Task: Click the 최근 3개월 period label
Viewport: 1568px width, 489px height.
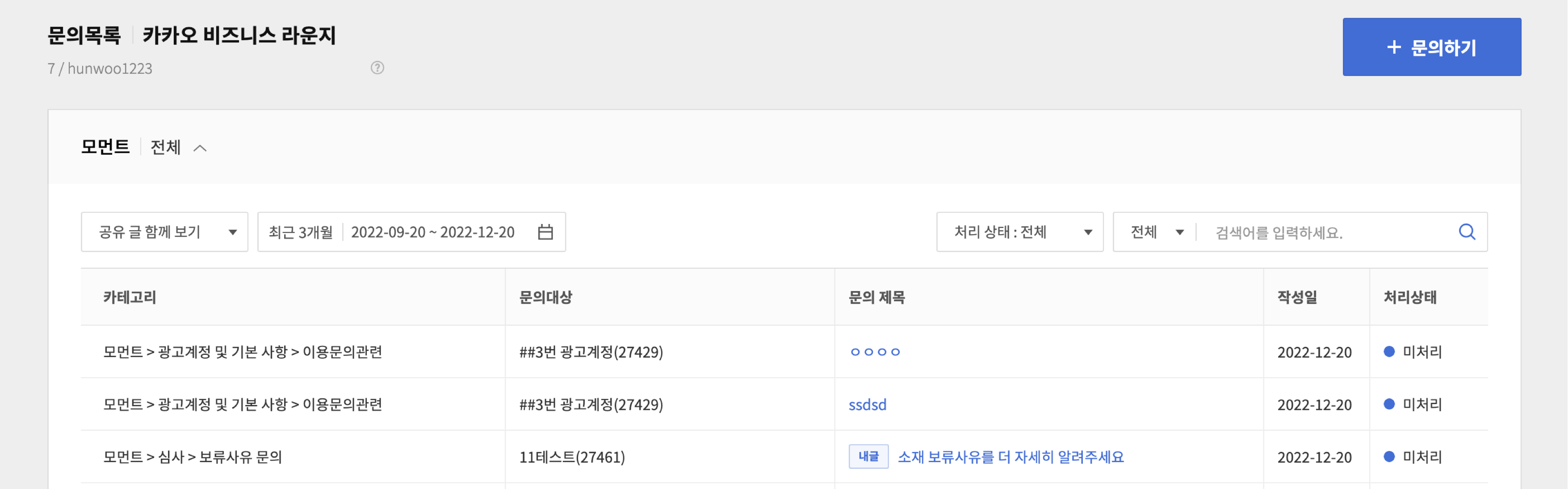Action: pyautogui.click(x=301, y=232)
